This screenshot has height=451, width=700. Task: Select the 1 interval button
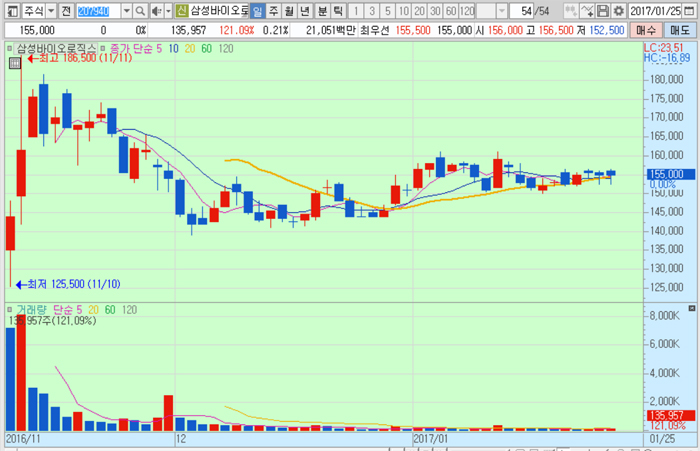tap(356, 11)
